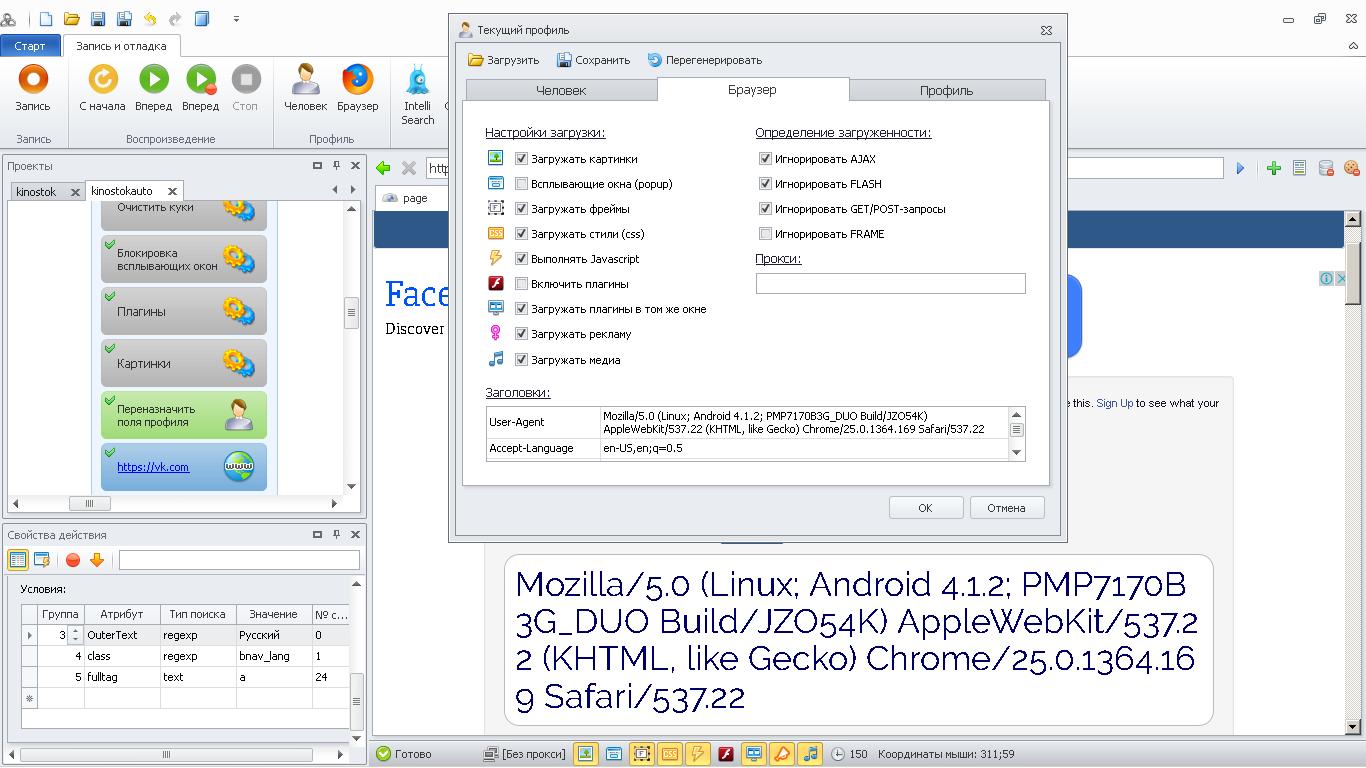Click the browser back green arrow
This screenshot has height=768, width=1366.
[384, 168]
